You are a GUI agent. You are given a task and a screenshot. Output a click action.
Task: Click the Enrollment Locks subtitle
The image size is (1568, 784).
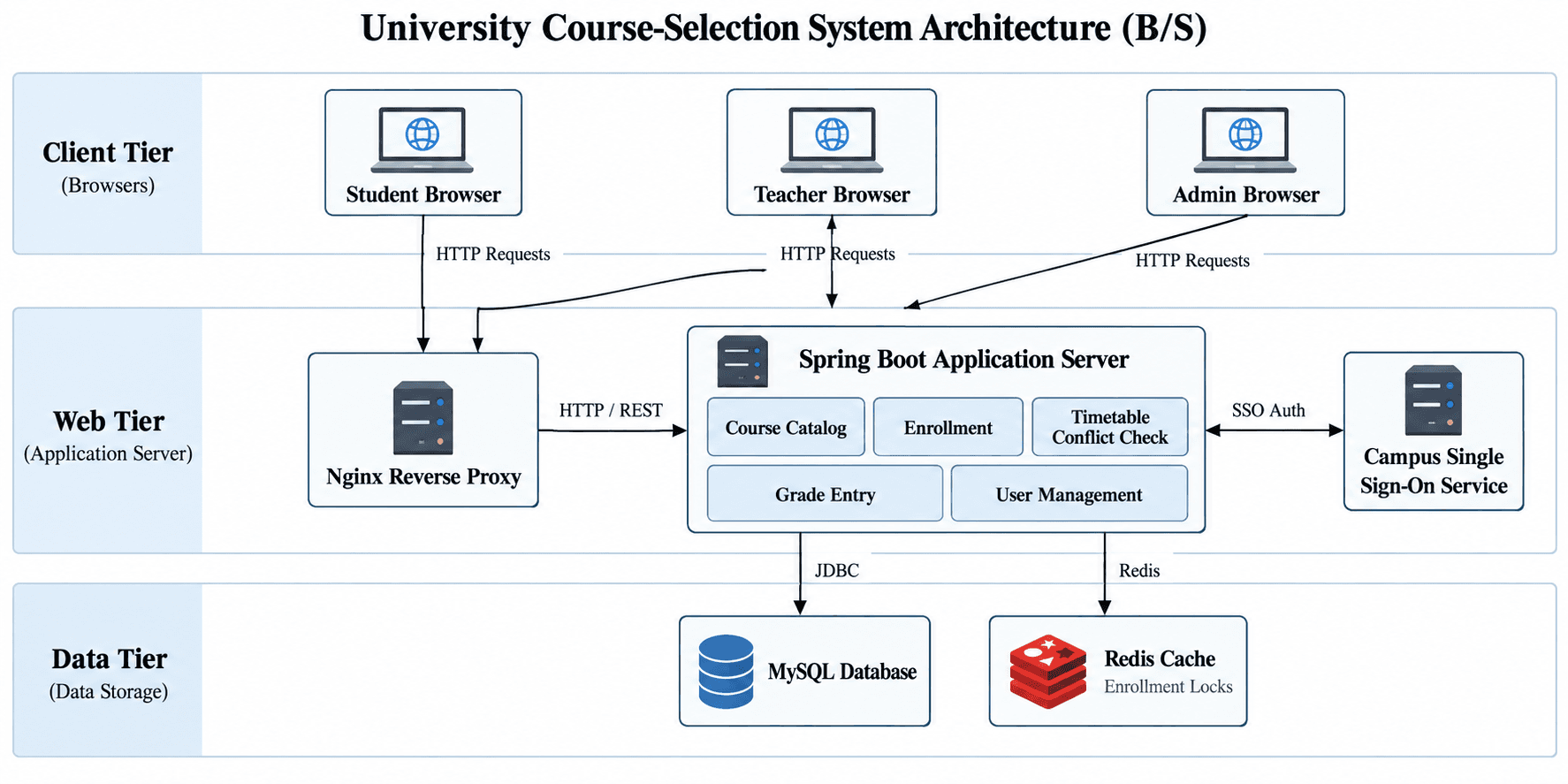[x=1168, y=687]
